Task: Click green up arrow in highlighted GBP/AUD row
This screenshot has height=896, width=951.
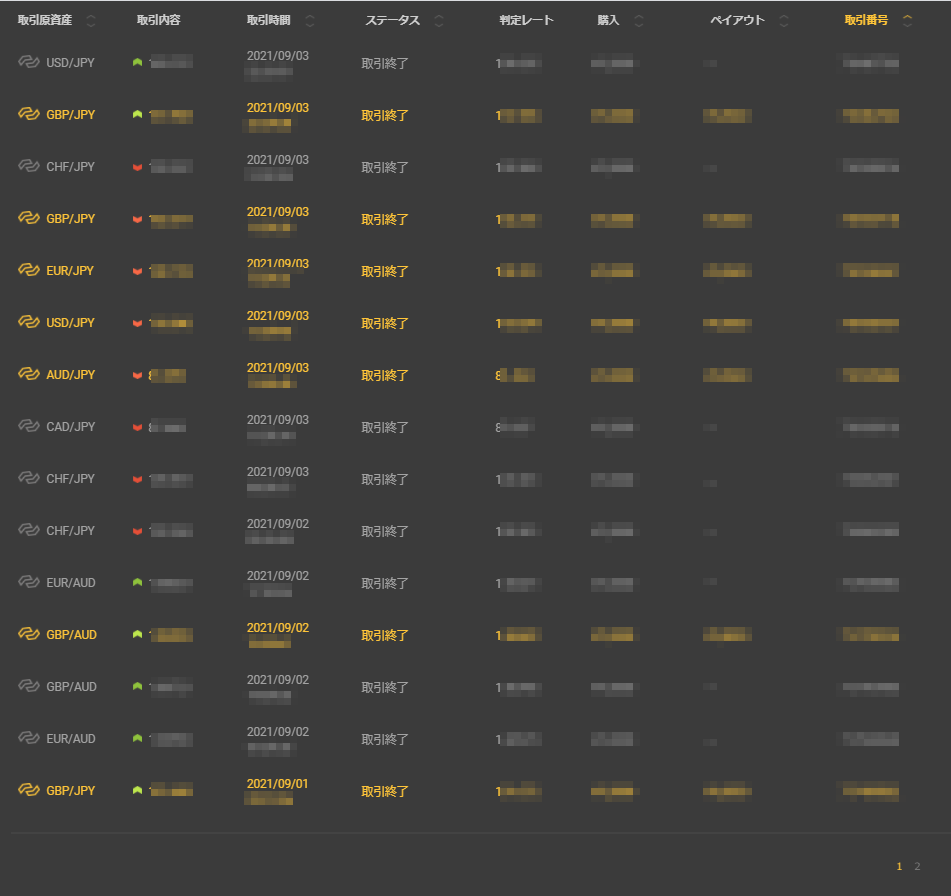Action: (137, 635)
